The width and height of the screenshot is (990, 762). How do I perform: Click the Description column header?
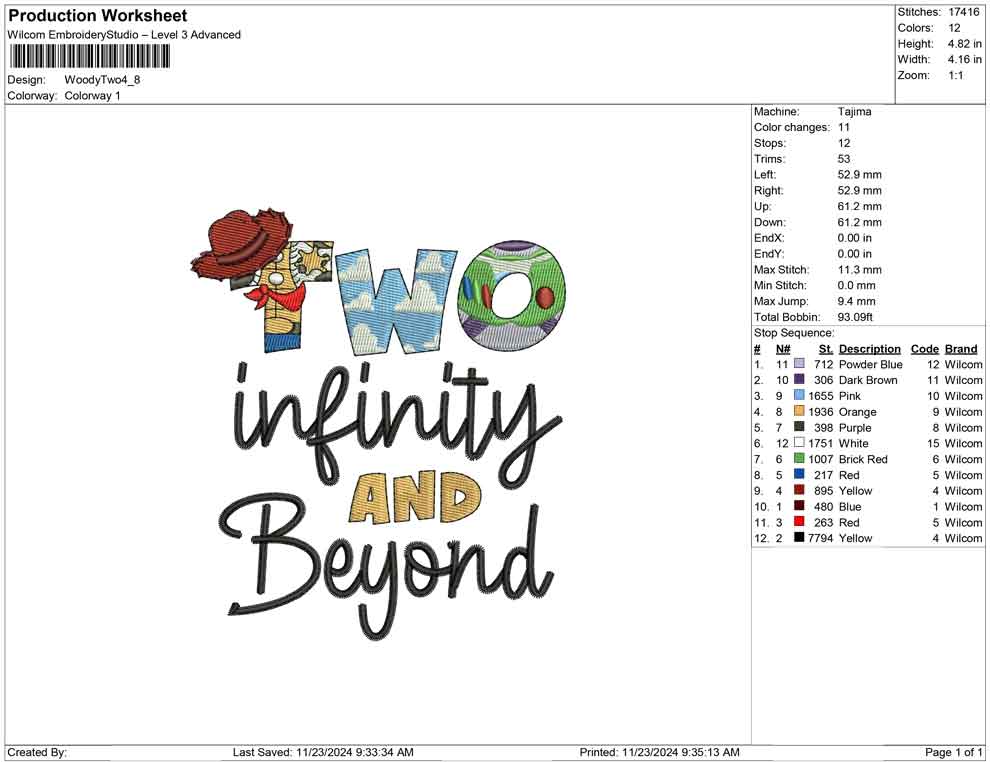[869, 348]
